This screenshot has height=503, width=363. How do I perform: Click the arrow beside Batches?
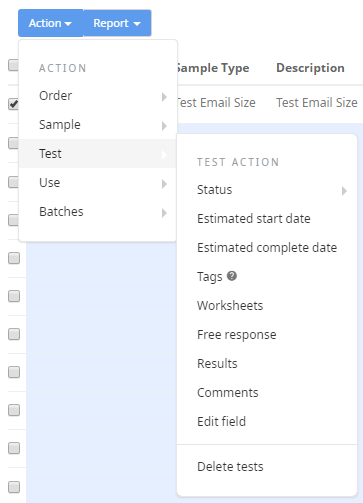tap(164, 213)
